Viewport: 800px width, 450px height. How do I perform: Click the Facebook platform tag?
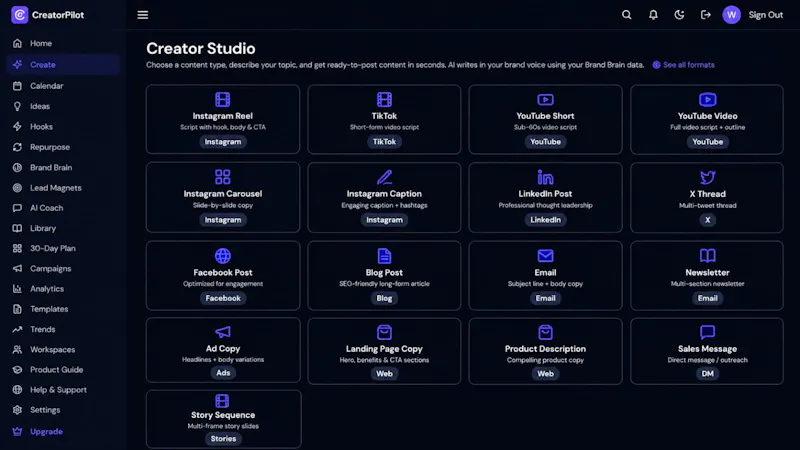click(222, 298)
